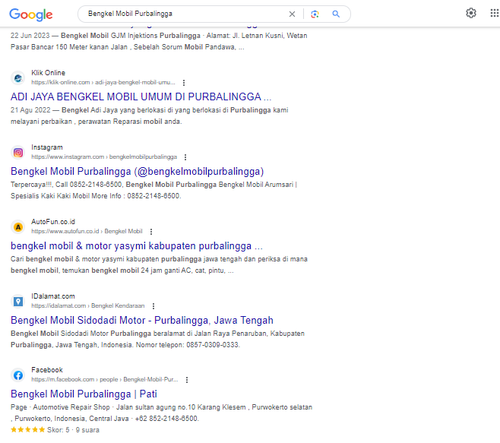Open ADI JAYA BENGKEL MOBIL UMUM DI PURBALINGGA result
Screen dimensions: 500x443
tap(141, 97)
